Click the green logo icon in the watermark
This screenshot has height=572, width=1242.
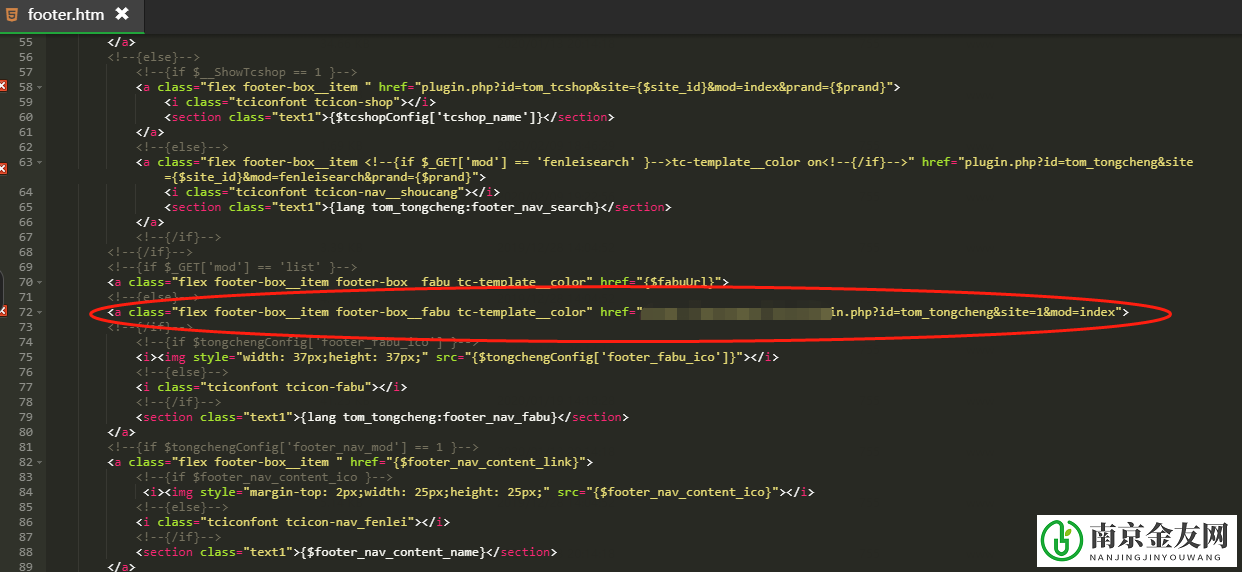[x=1061, y=541]
